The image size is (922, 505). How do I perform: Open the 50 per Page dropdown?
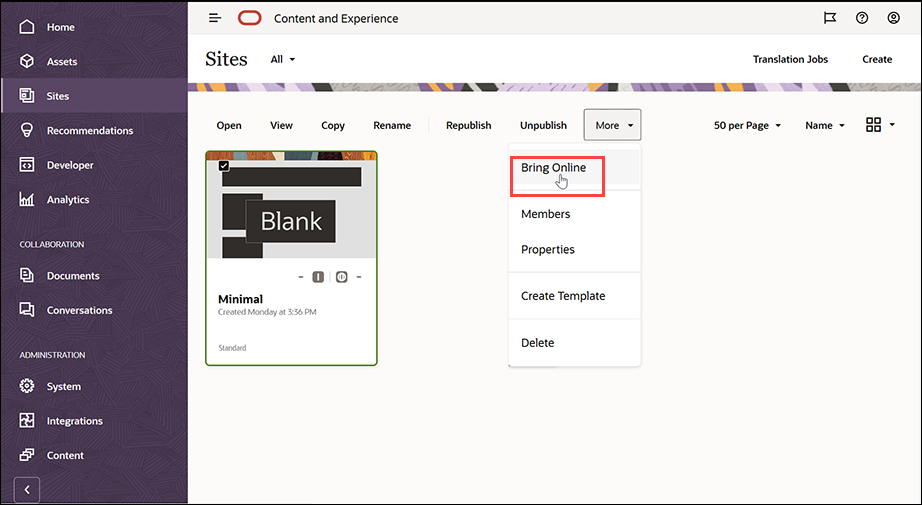[747, 125]
